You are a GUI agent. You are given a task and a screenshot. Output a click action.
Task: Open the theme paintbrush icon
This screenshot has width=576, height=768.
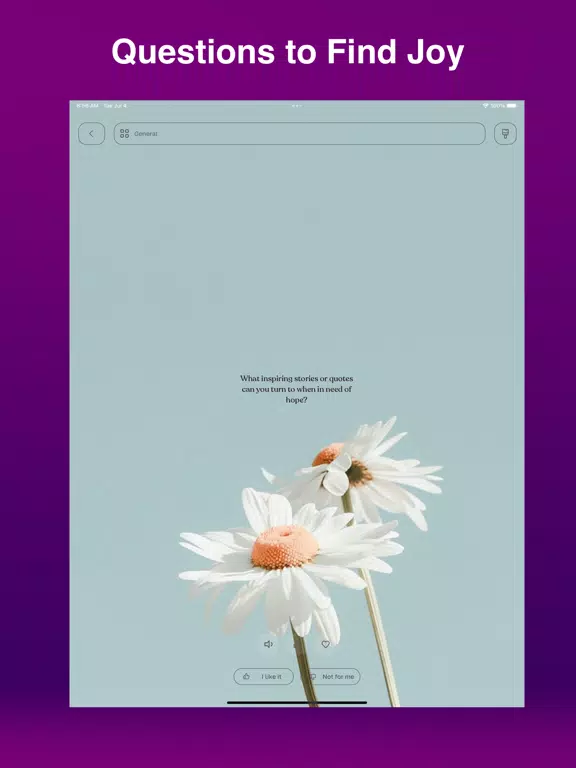[x=505, y=133]
